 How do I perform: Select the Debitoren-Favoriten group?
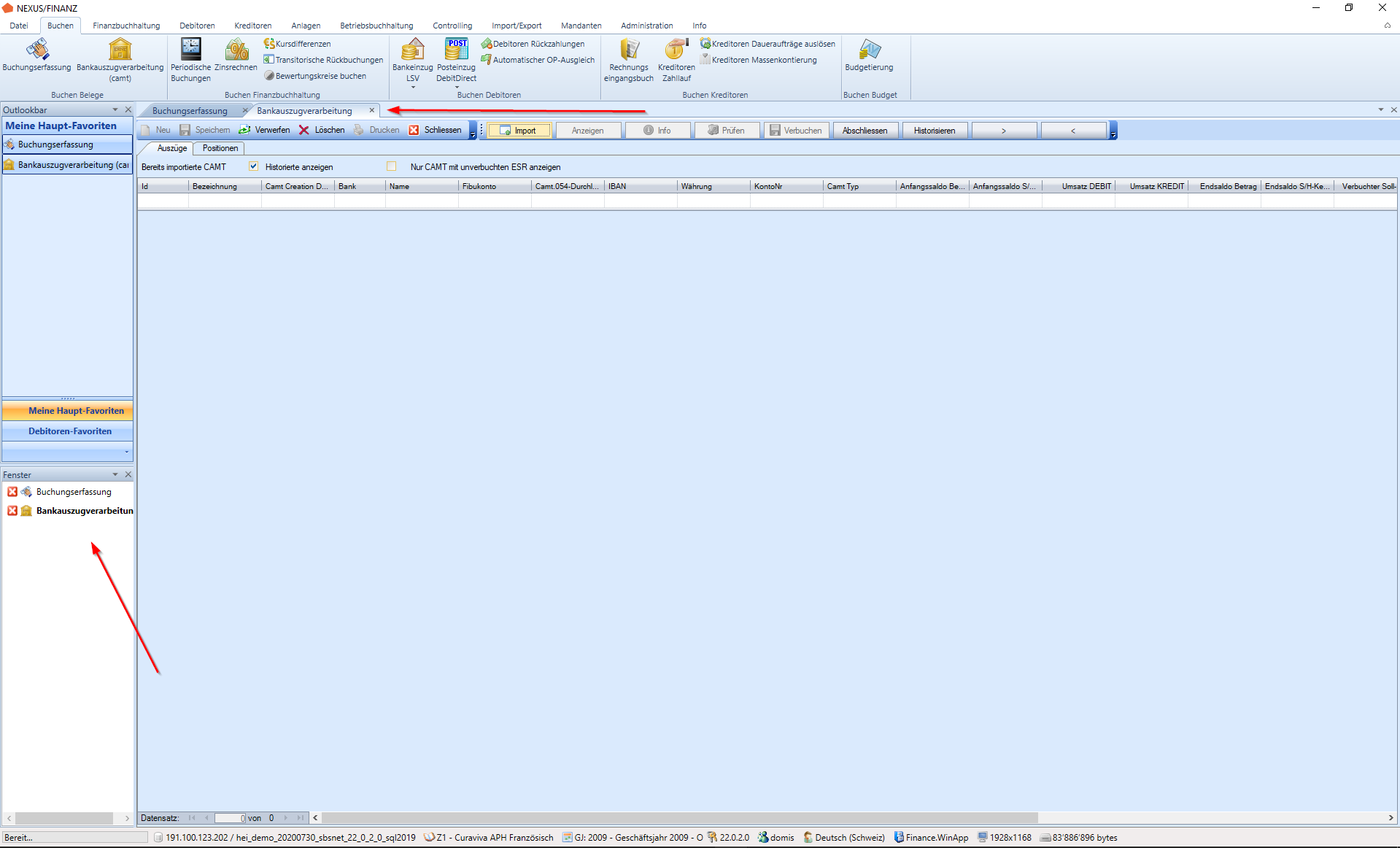(68, 431)
